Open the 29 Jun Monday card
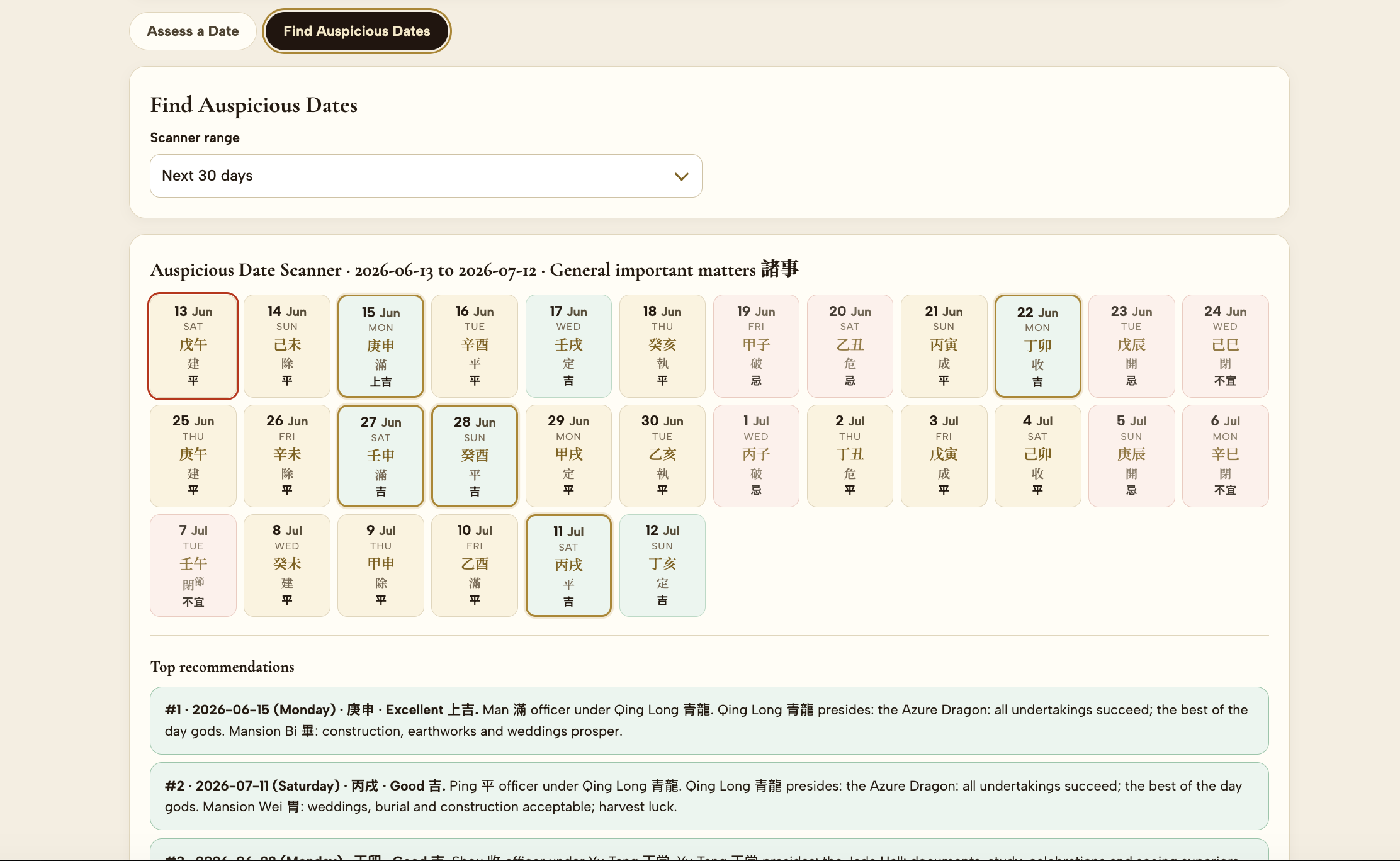1400x861 pixels. coord(568,456)
